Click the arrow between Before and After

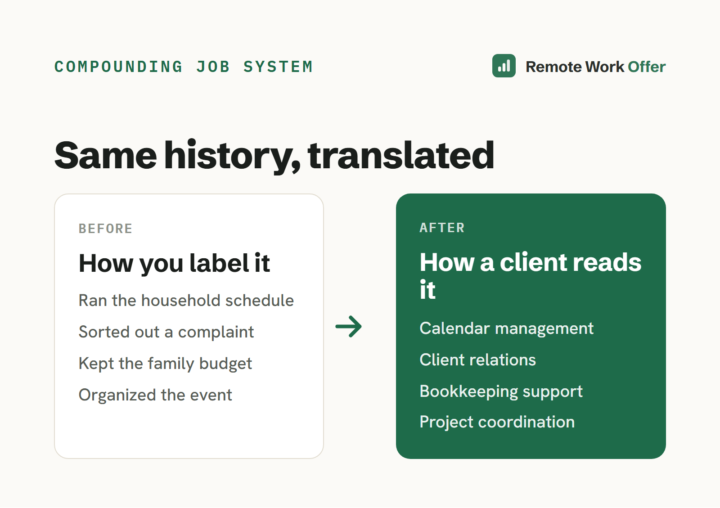[349, 327]
